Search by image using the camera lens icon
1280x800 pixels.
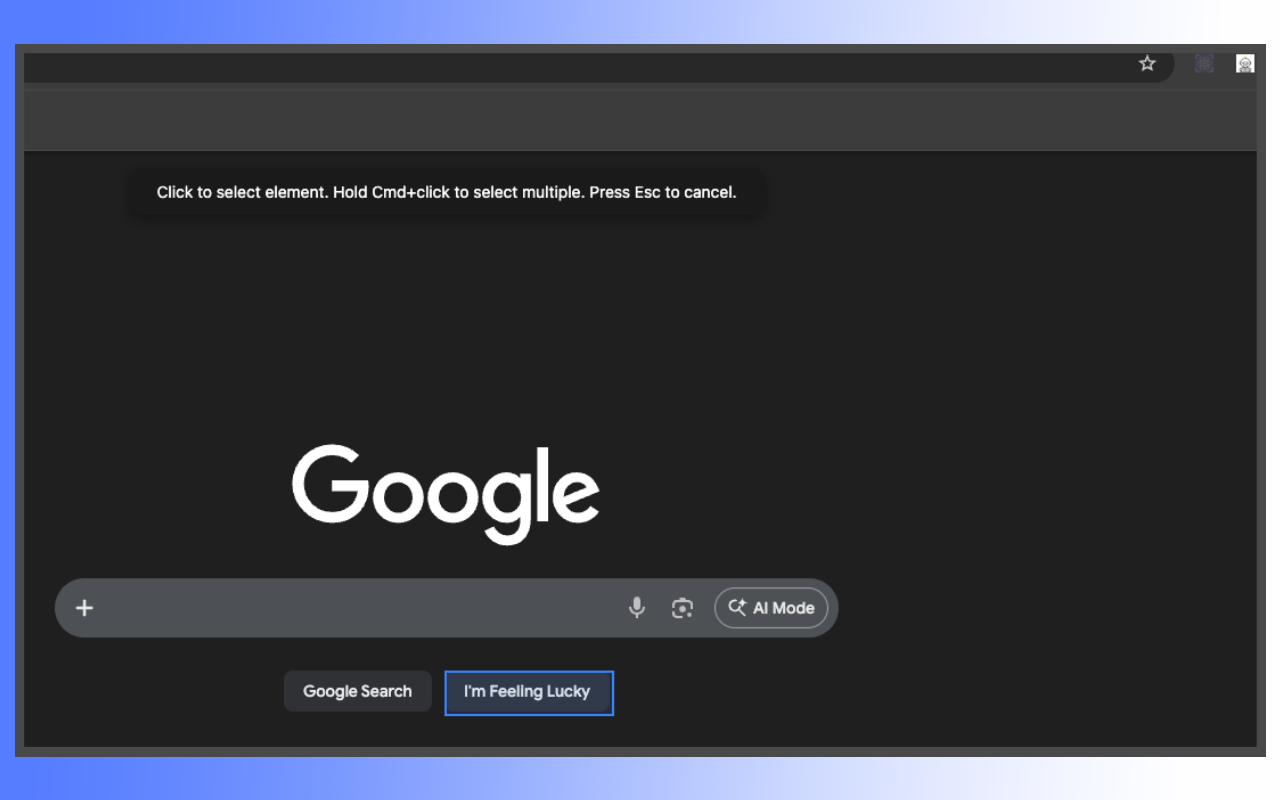coord(682,608)
